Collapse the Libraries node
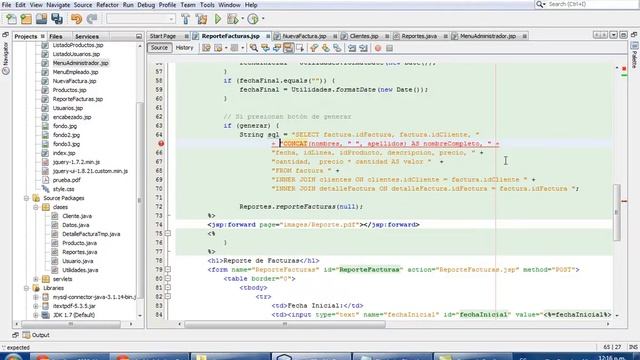Image resolution: width=640 pixels, height=360 pixels. 27,288
